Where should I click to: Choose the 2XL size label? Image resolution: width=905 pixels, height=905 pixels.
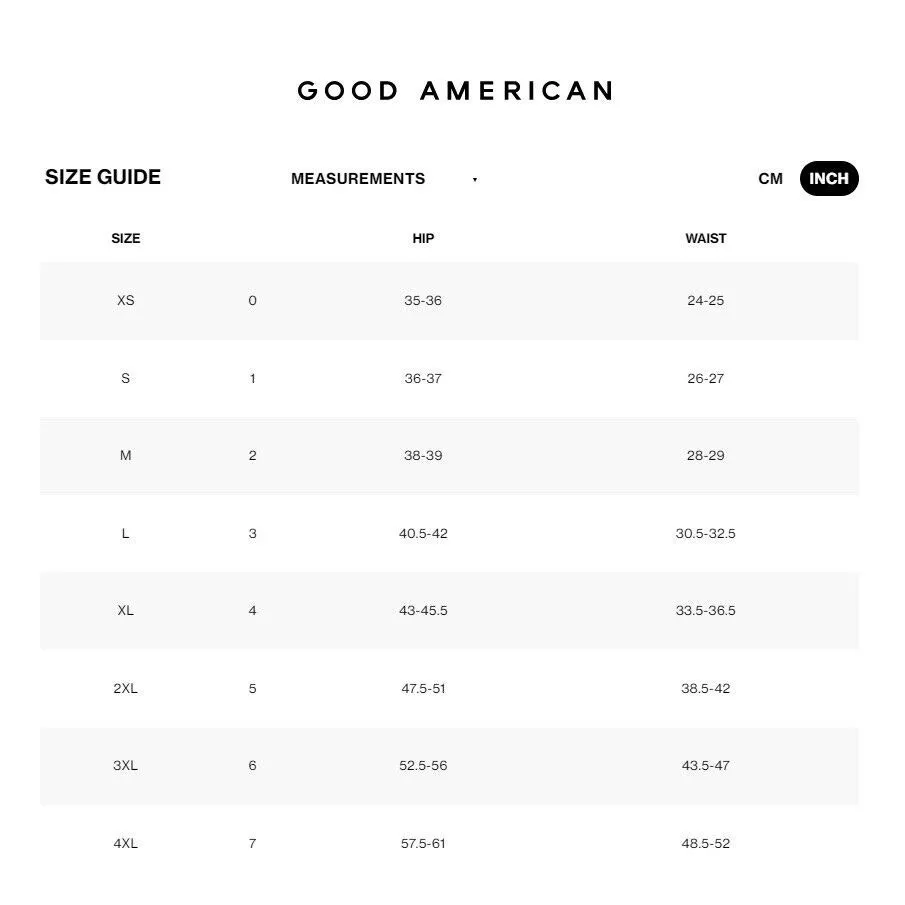pos(126,689)
